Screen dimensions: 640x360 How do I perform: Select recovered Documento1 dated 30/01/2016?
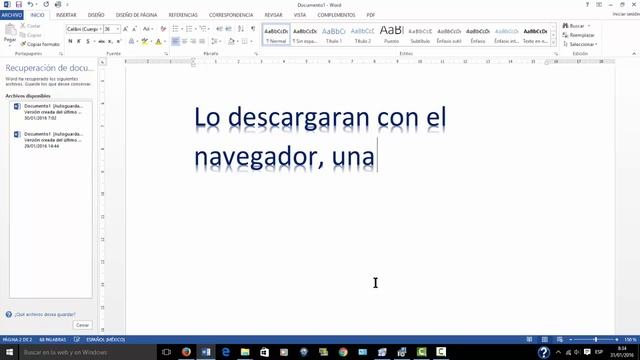(x=50, y=112)
